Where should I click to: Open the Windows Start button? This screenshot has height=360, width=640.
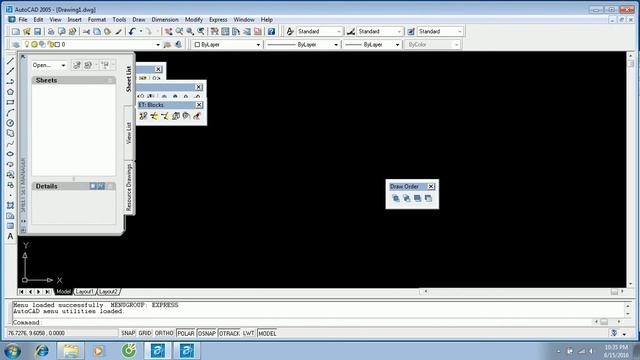coord(12,351)
